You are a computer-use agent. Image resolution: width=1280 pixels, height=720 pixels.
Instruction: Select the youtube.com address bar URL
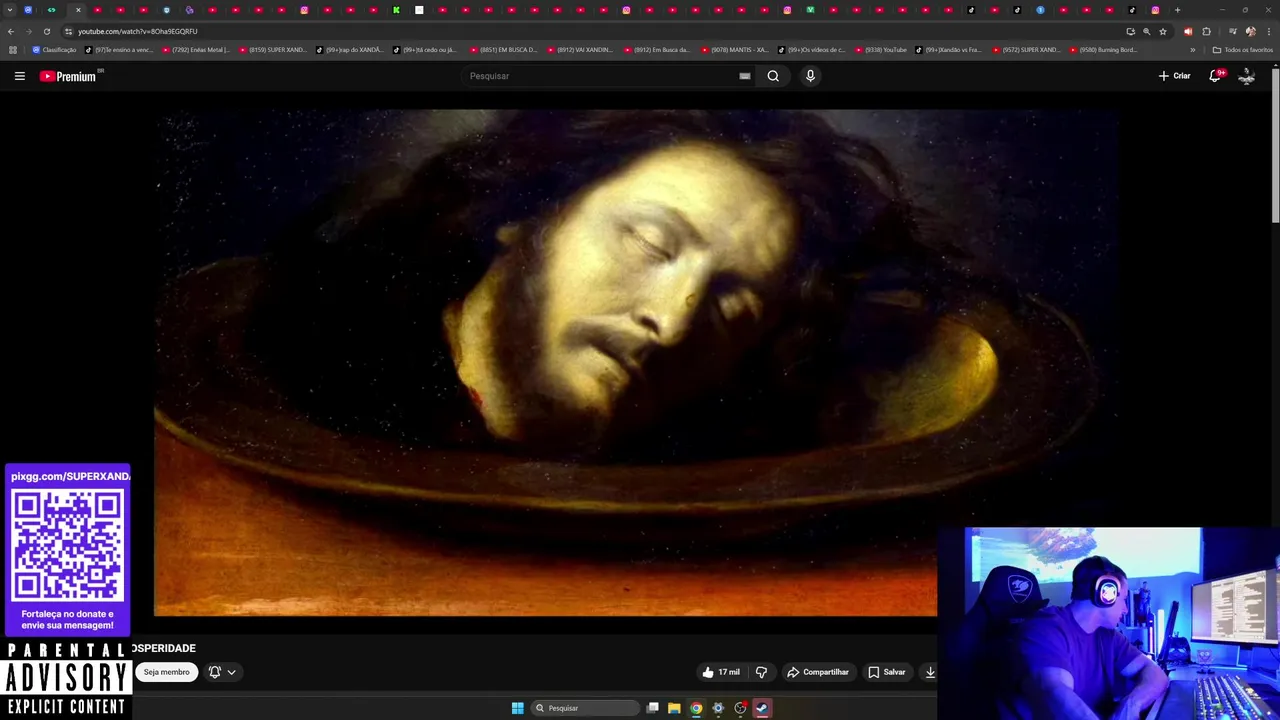coord(137,31)
